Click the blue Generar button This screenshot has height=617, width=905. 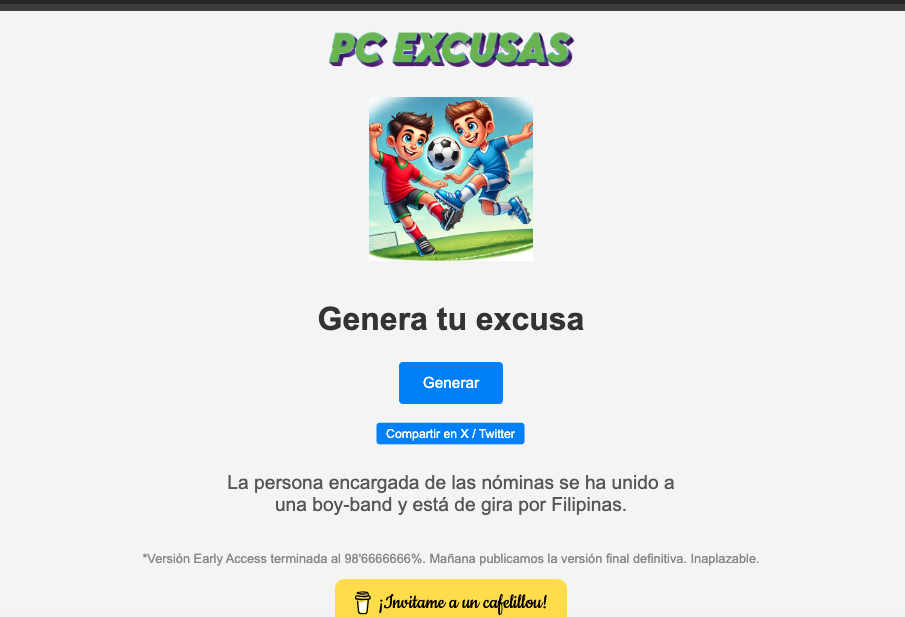(x=451, y=383)
